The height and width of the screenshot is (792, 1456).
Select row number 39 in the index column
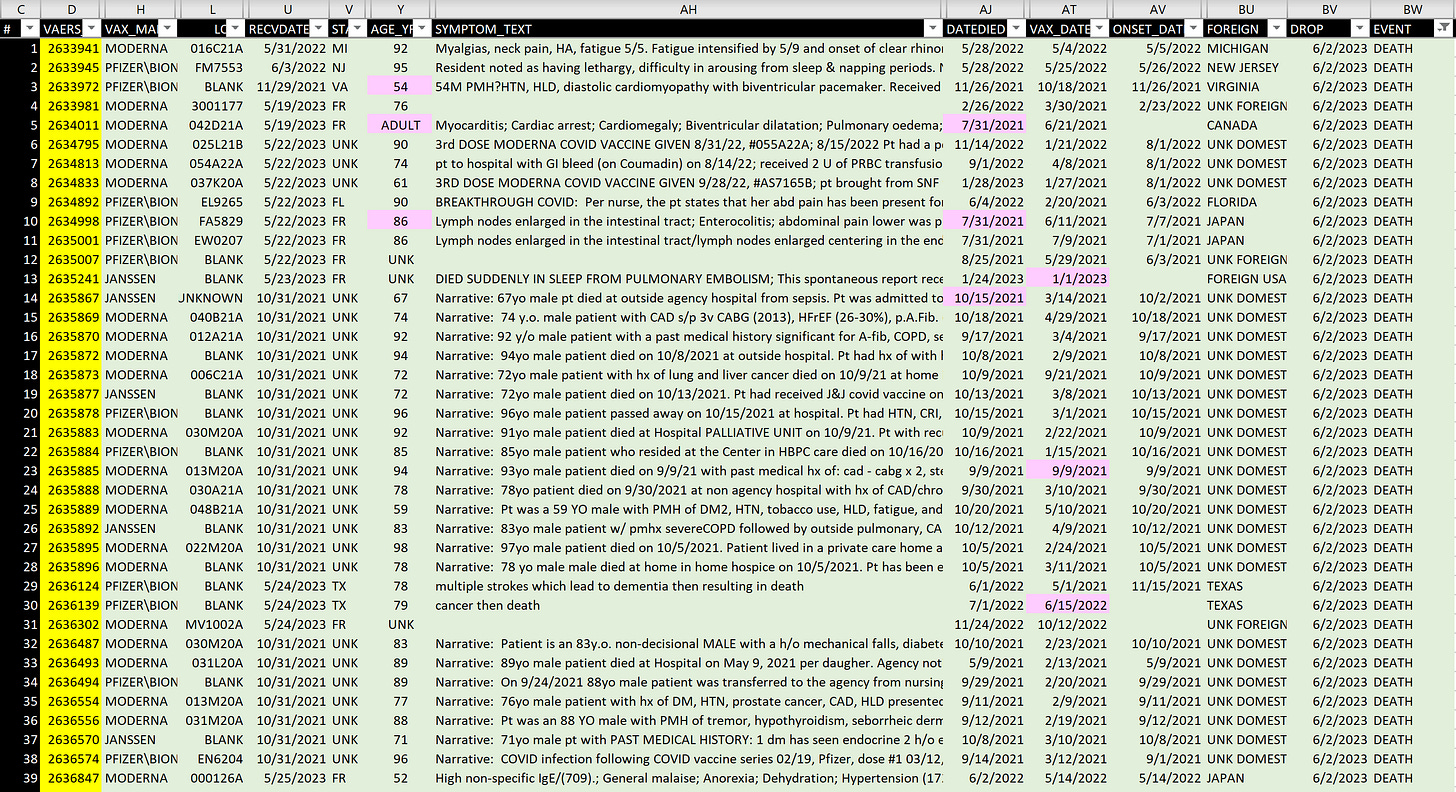pos(20,778)
